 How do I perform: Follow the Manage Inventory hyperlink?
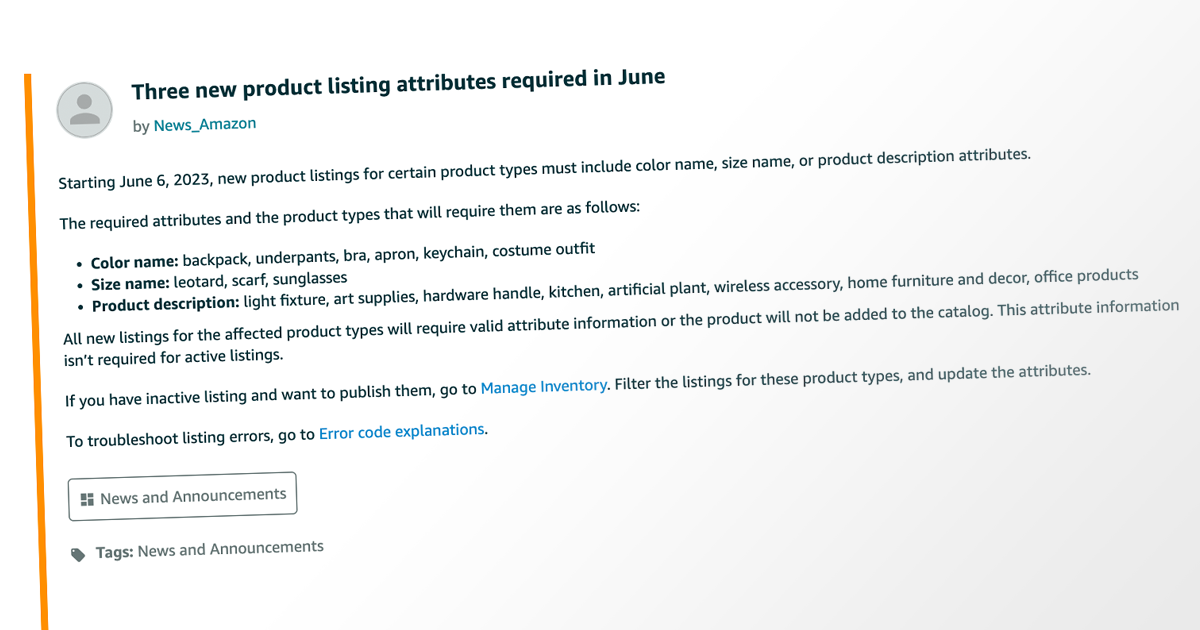click(543, 386)
